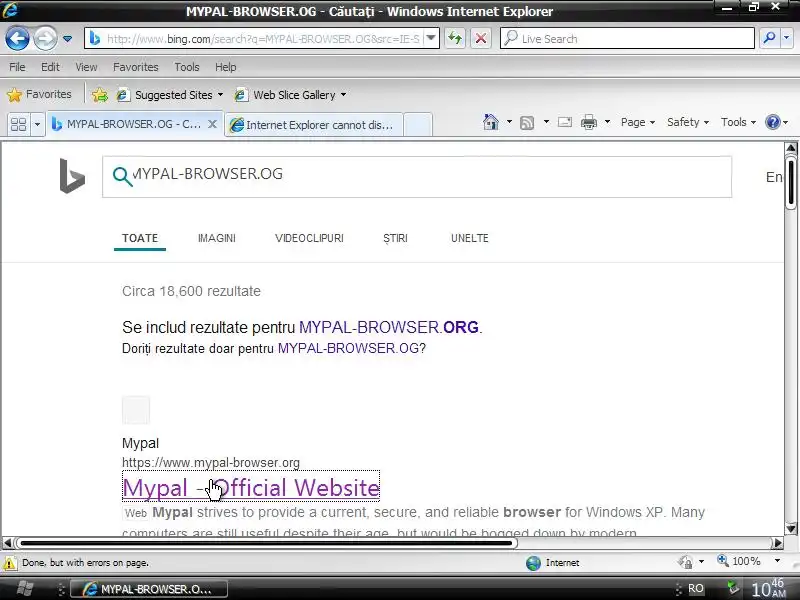This screenshot has width=800, height=600.
Task: Open the recent pages dropdown arrow
Action: coord(67,39)
